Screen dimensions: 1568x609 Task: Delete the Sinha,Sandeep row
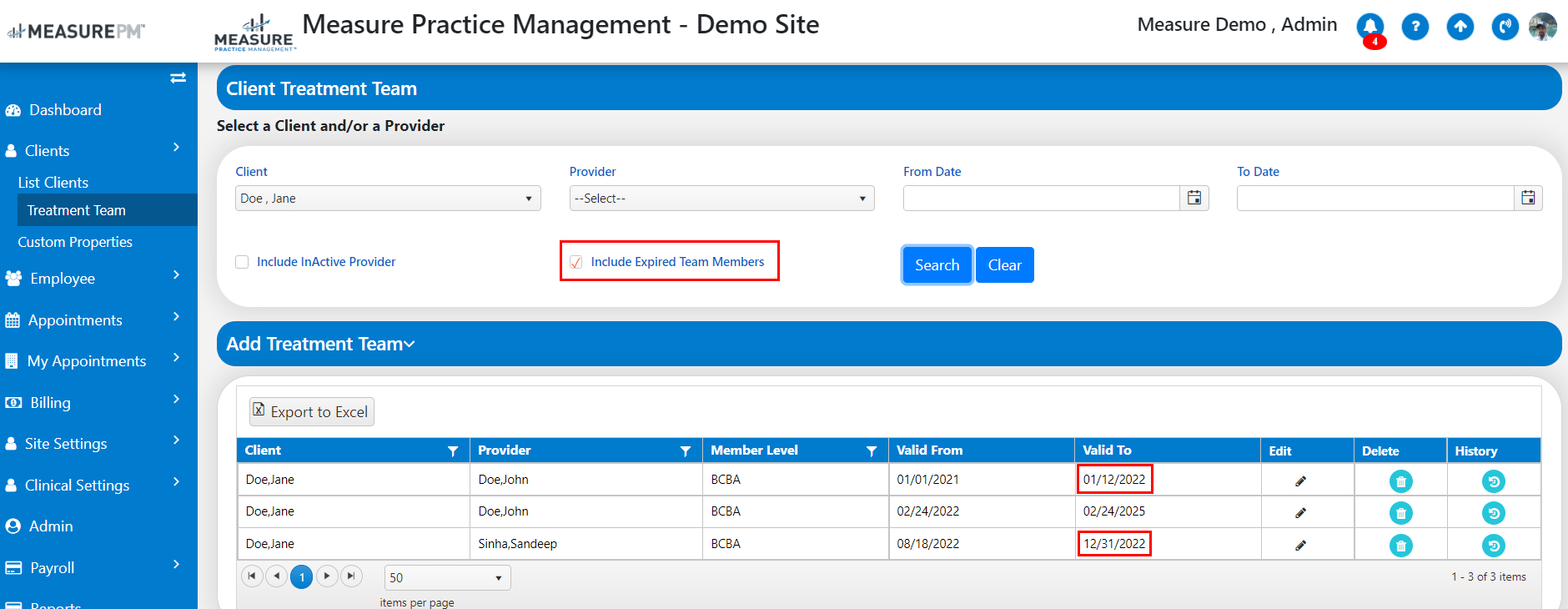point(1401,546)
